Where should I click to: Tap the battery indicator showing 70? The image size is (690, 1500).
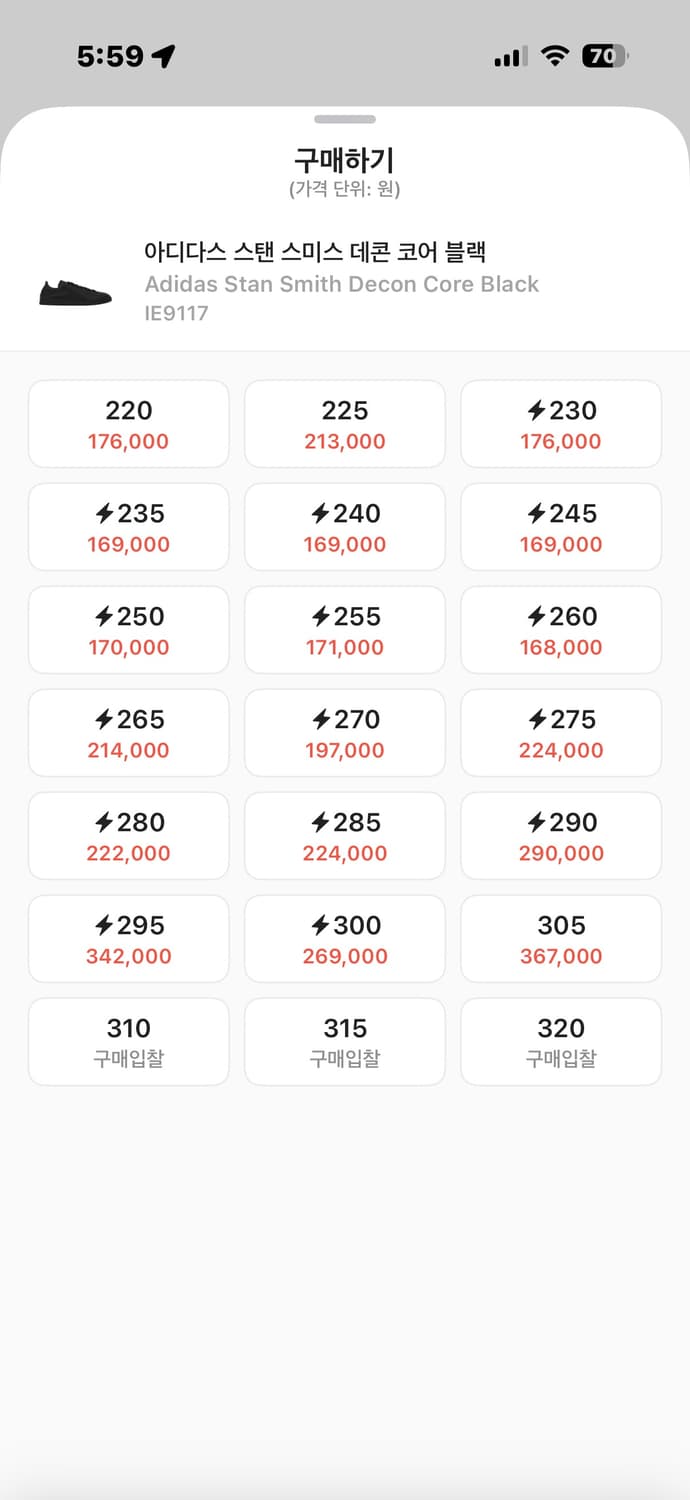602,57
